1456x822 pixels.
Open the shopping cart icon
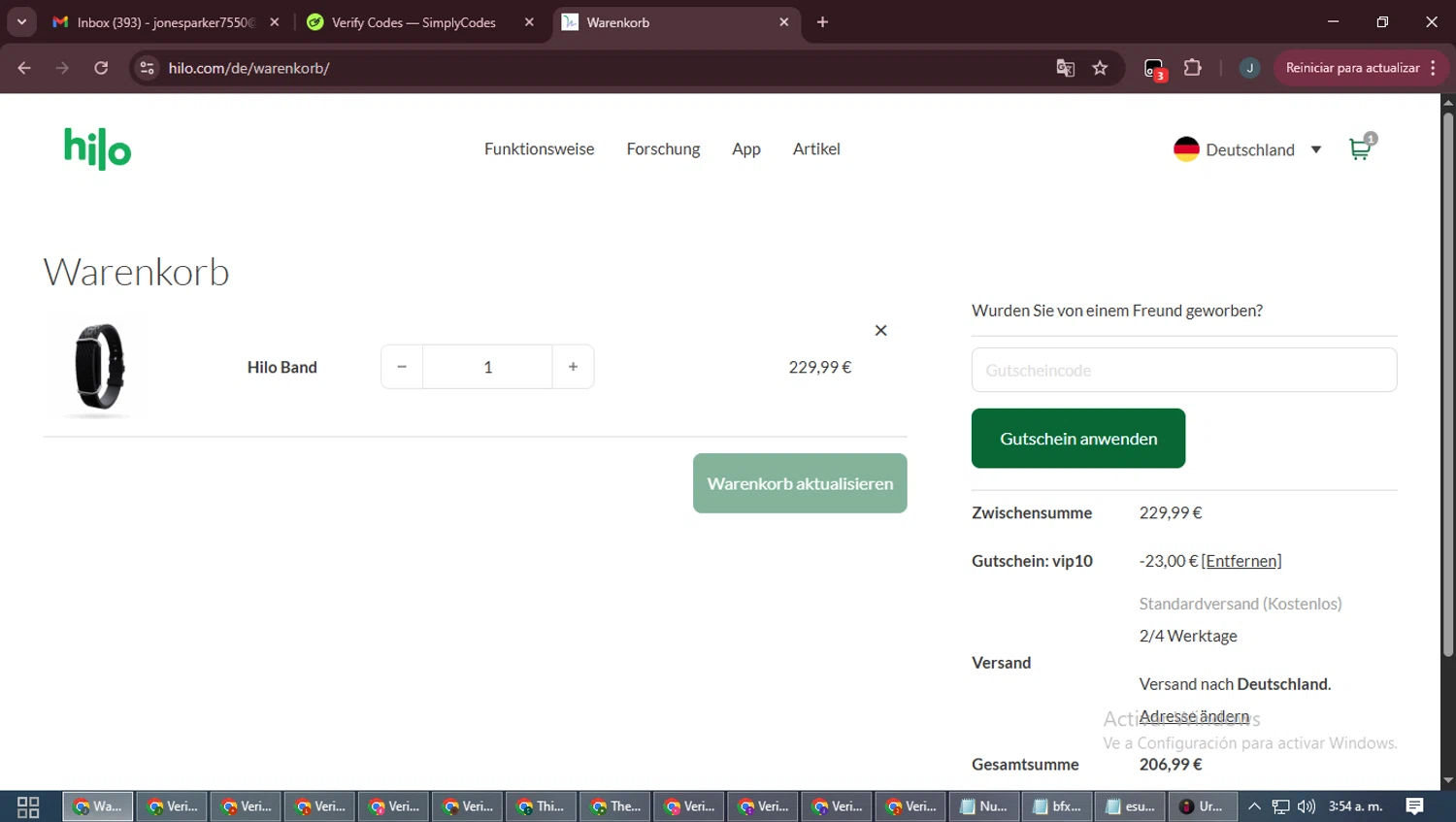(x=1362, y=148)
